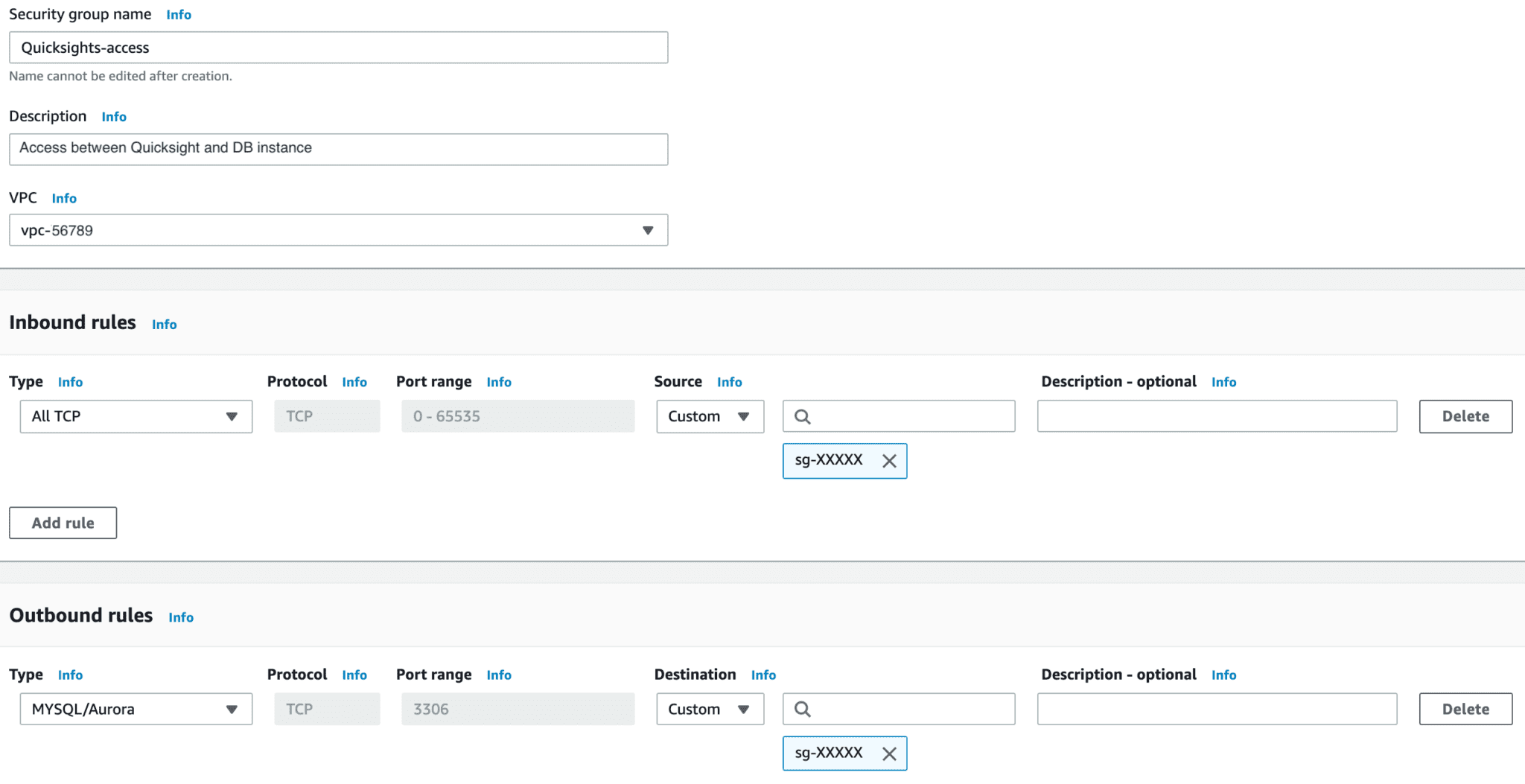
Task: Open the Info link beside inbound Port range
Action: pyautogui.click(x=499, y=382)
